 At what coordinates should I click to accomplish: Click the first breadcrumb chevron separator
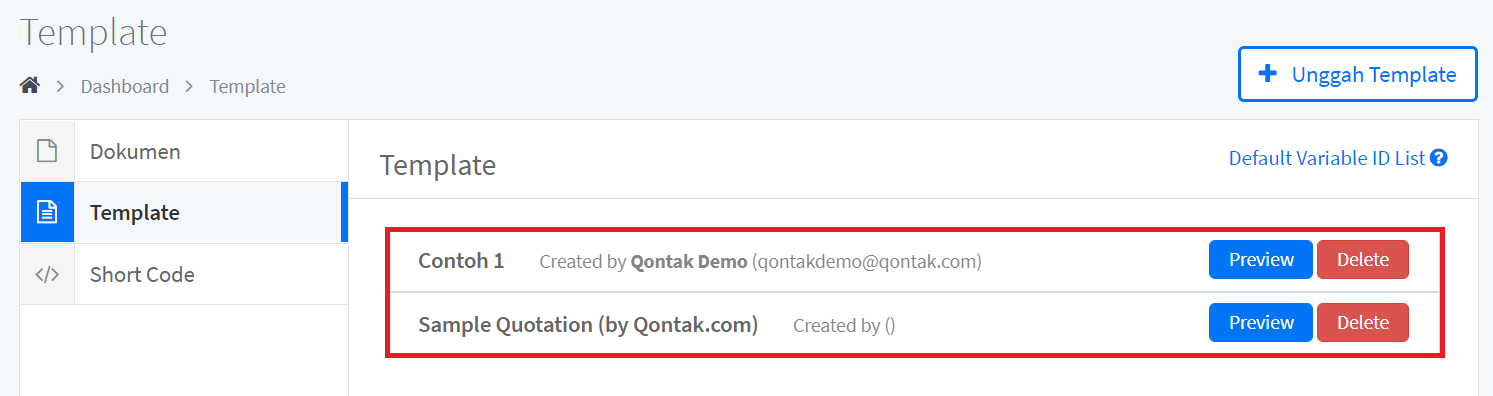[60, 87]
